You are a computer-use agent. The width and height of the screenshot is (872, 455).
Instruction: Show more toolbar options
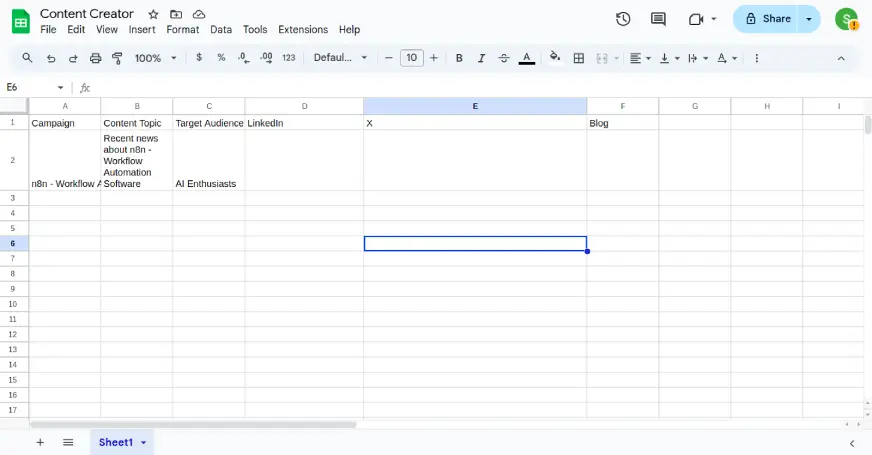coord(756,58)
